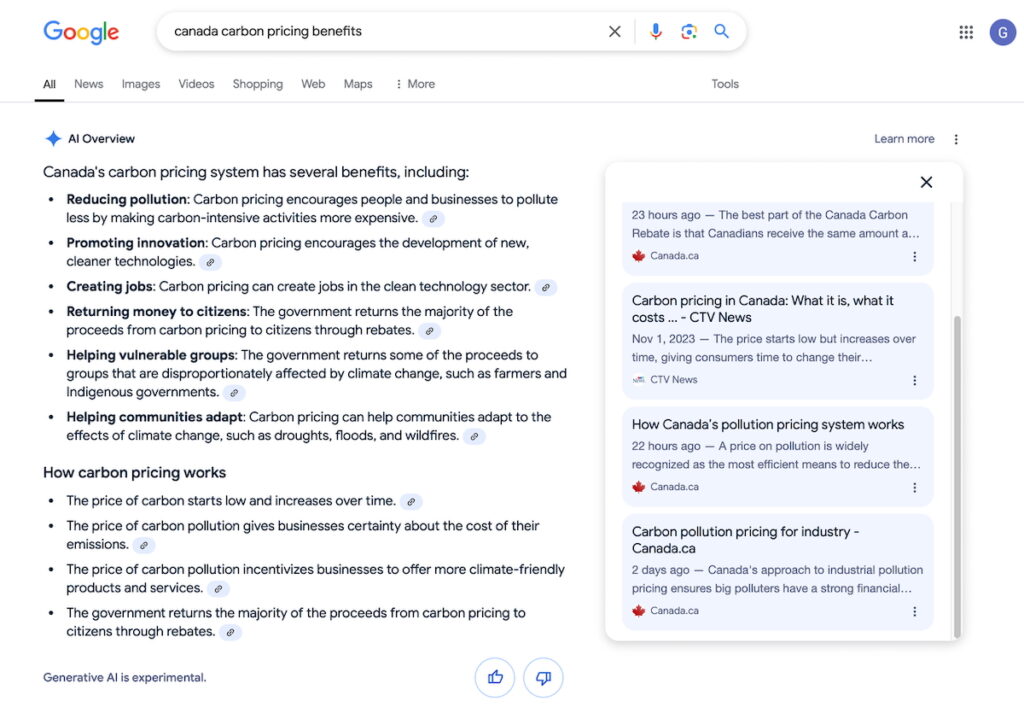
Task: Click the magnifier search icon
Action: 721,32
